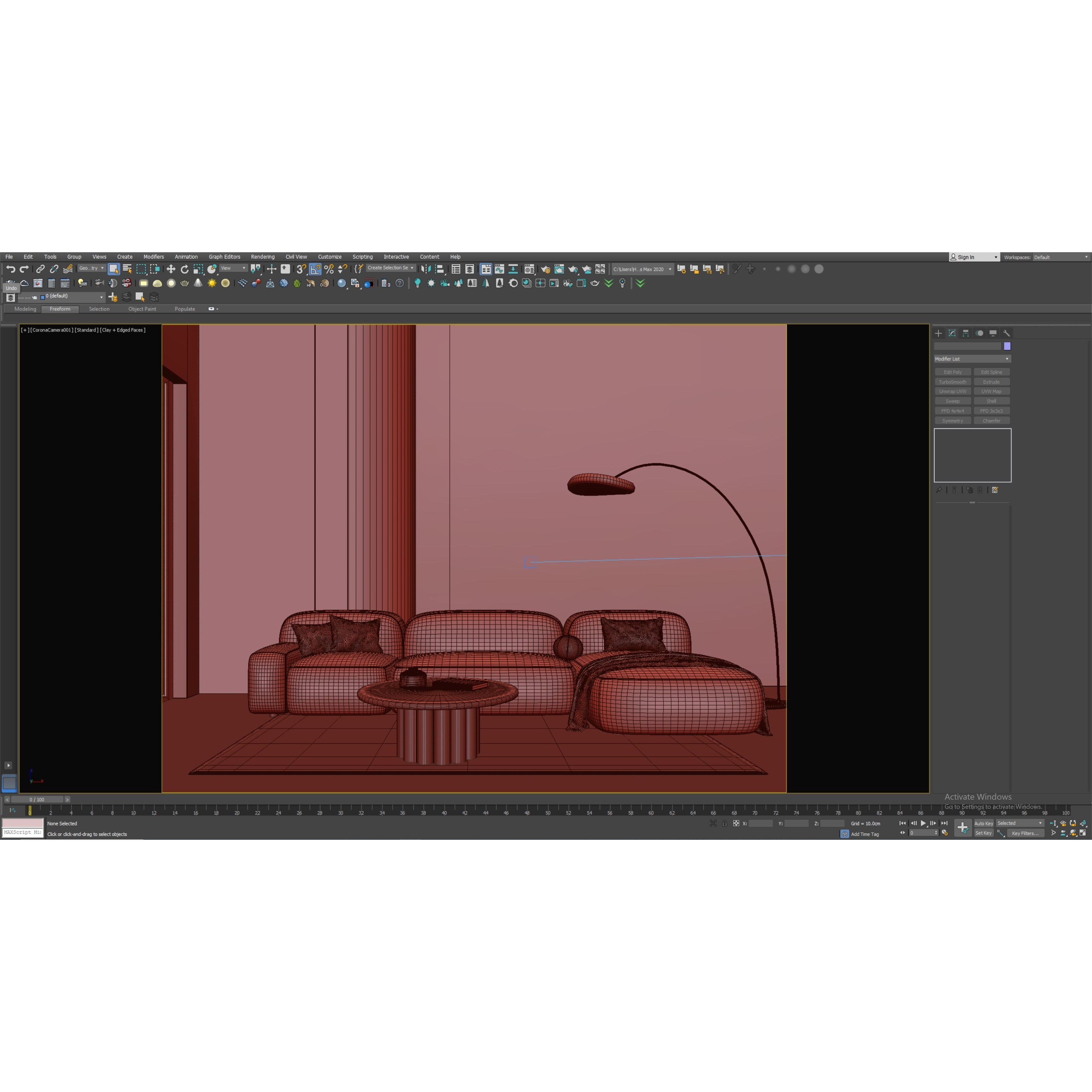Open the Rendering menu
Image resolution: width=1092 pixels, height=1092 pixels.
pyautogui.click(x=262, y=257)
